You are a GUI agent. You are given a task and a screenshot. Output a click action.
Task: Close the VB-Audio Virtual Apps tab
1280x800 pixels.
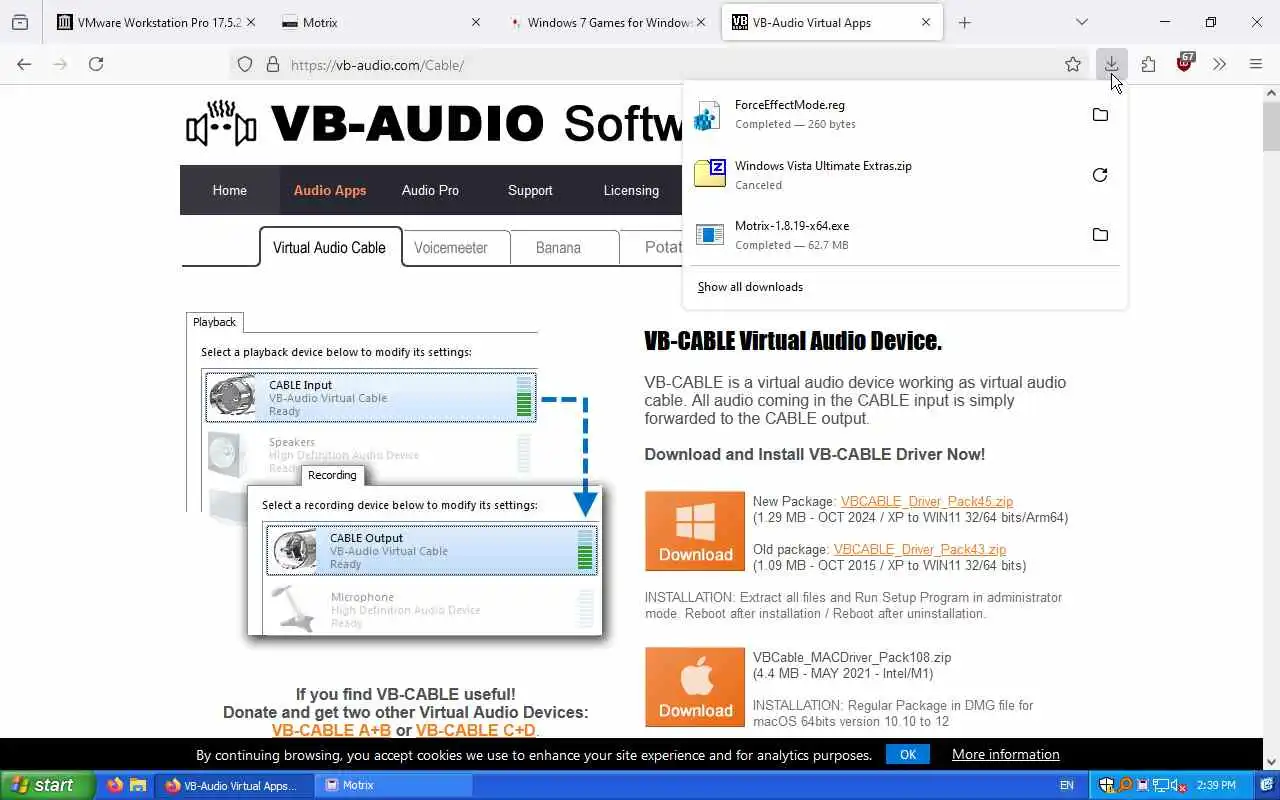click(925, 22)
